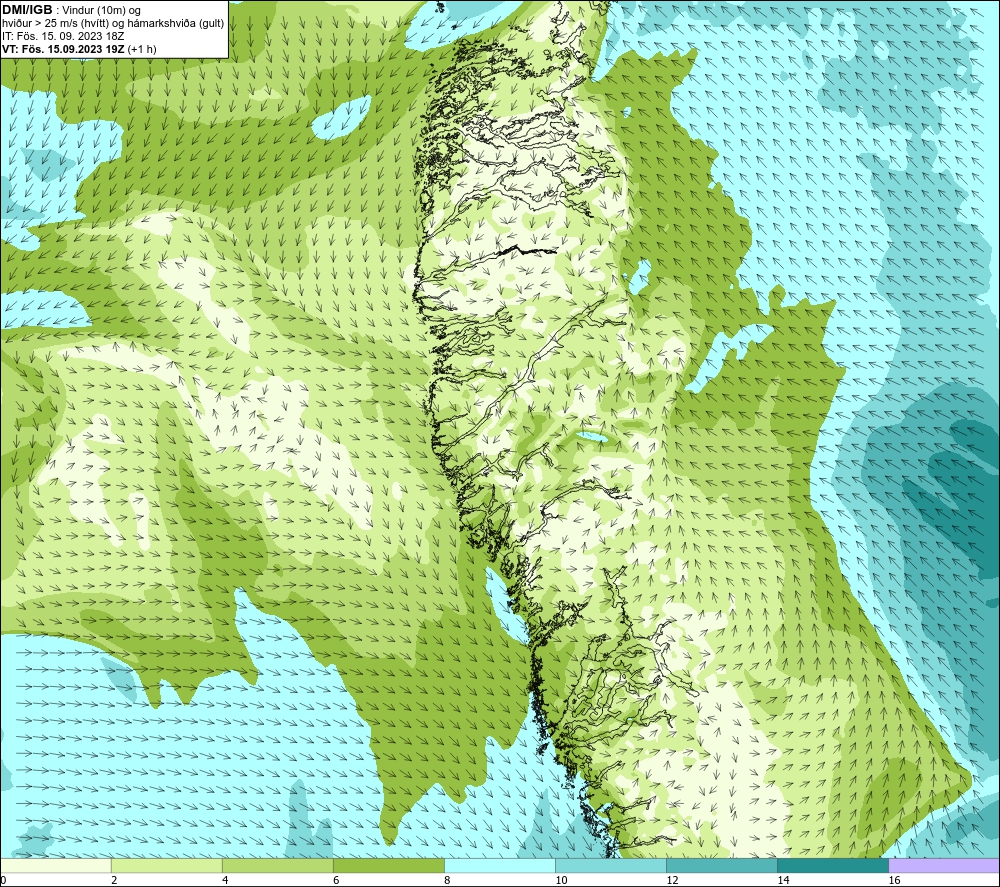This screenshot has width=1000, height=887.
Task: Click the purple legend swatch above 16 m/s
Action: [x=944, y=865]
